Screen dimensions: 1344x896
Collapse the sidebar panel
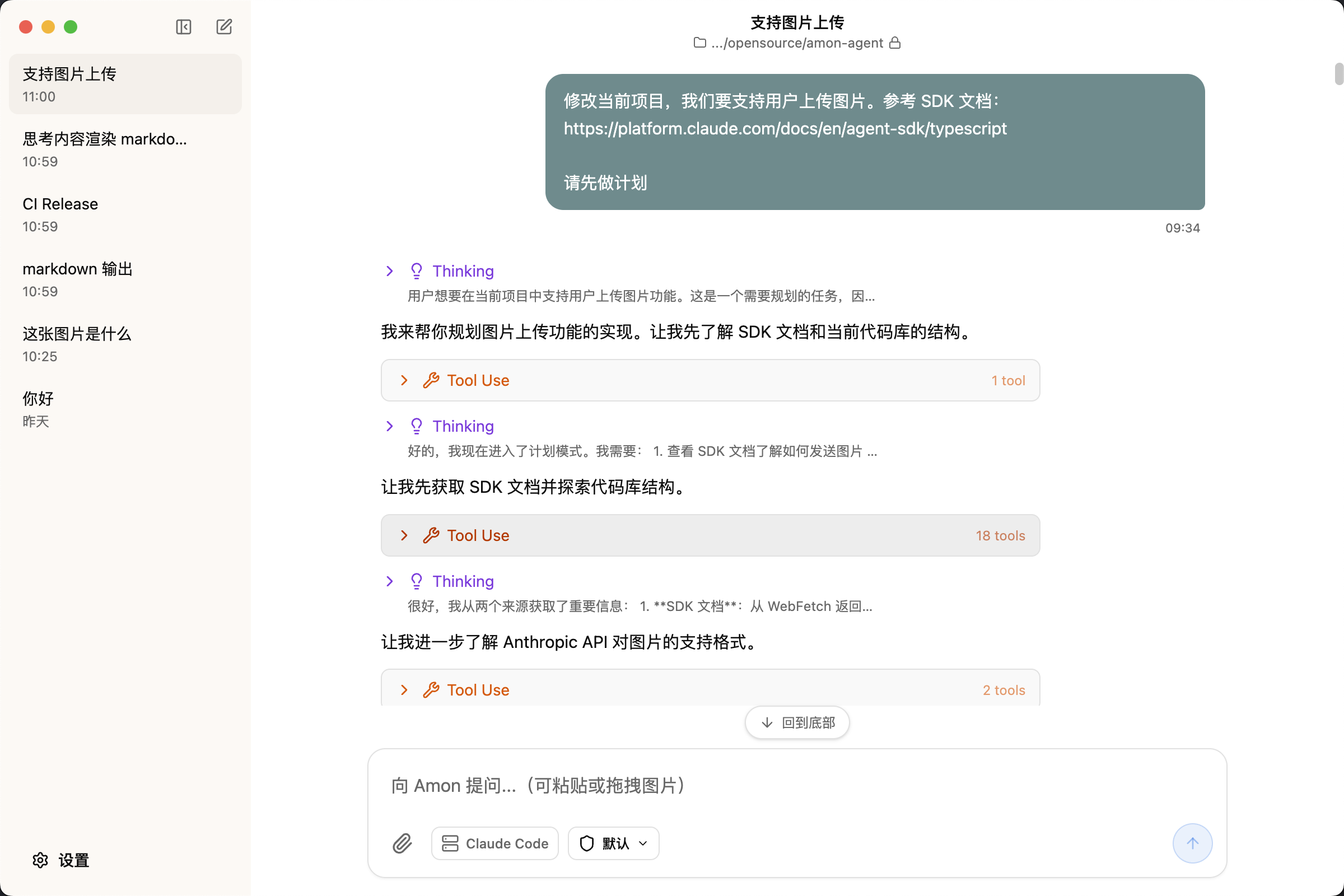click(x=184, y=27)
